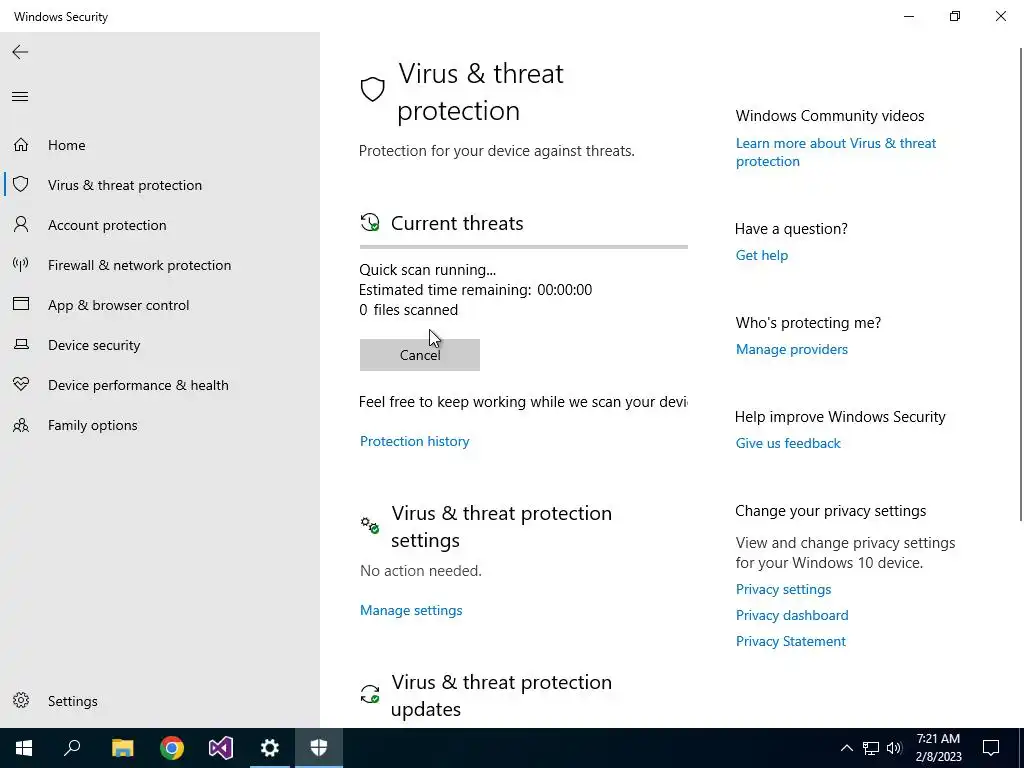Open Family options
Screen dimensions: 1024x768
93,425
